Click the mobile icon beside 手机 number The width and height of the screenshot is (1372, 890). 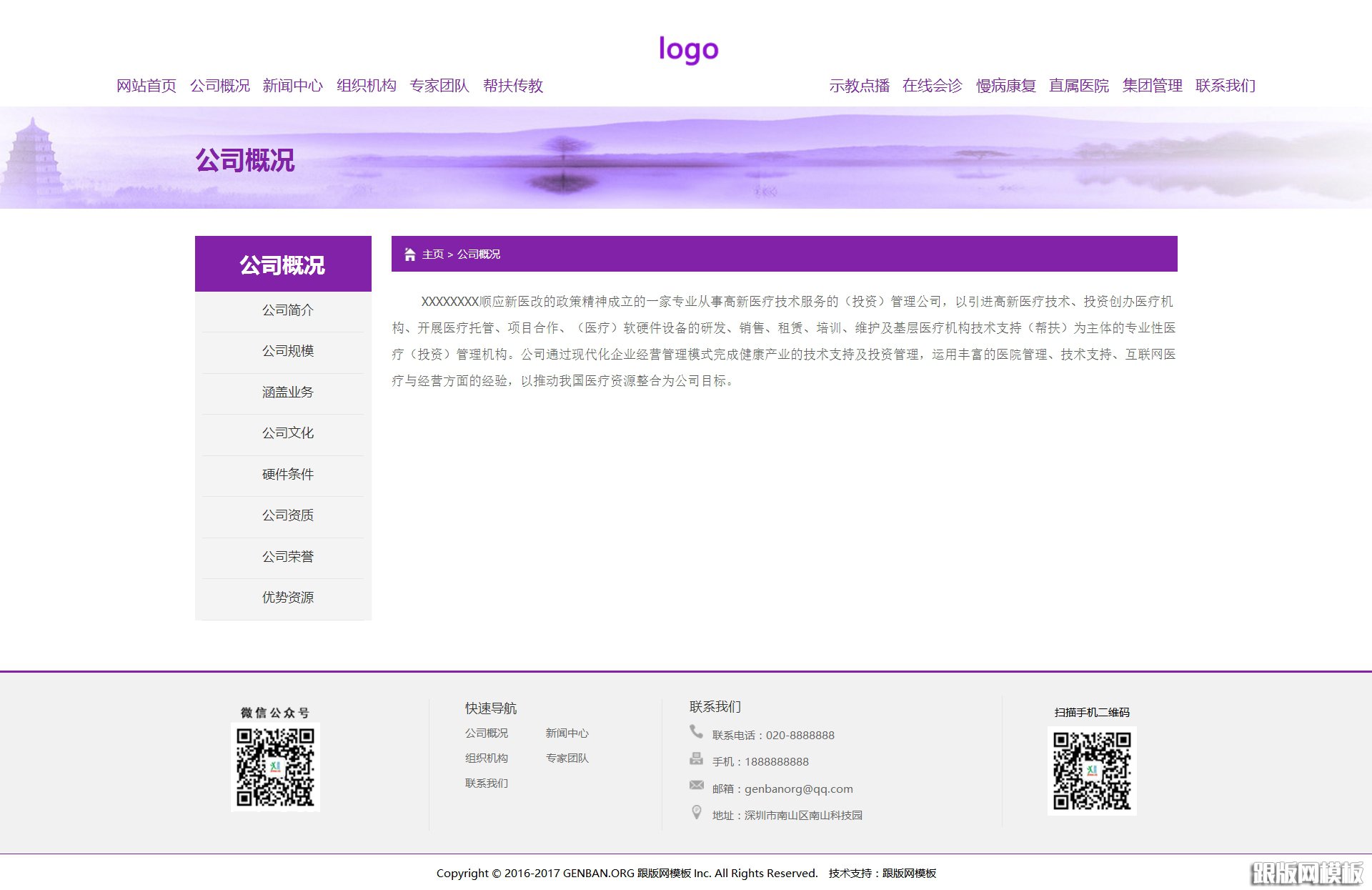[696, 757]
